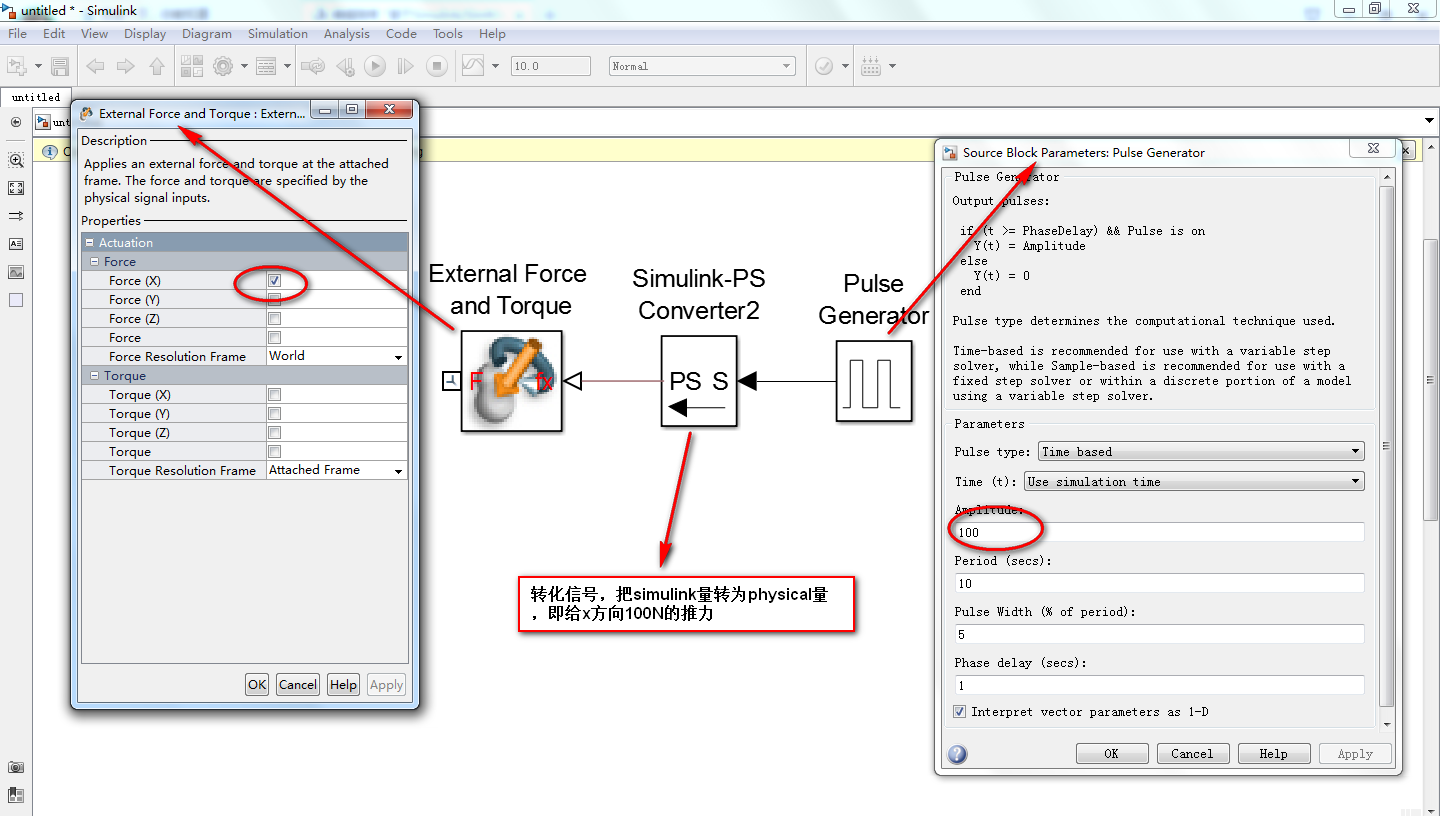The width and height of the screenshot is (1440, 816).
Task: Open the Force Resolution Frame dropdown
Action: tap(337, 356)
